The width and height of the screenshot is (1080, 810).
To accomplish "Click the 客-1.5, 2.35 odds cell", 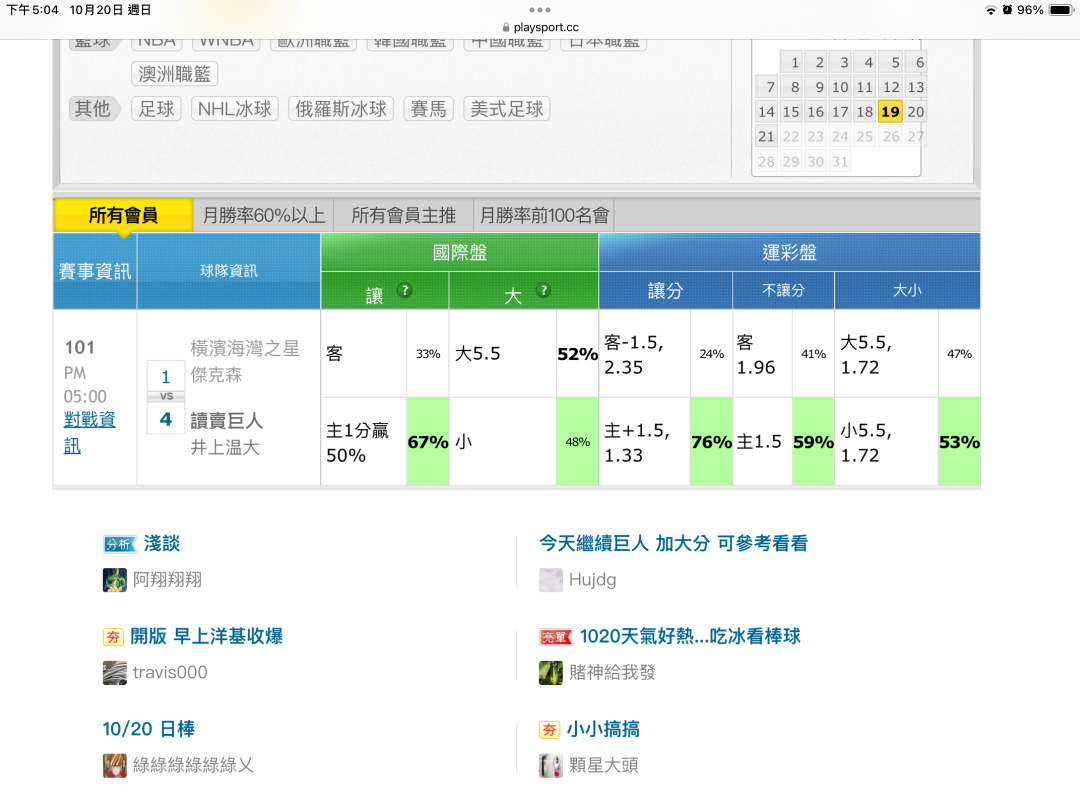I will pyautogui.click(x=645, y=354).
